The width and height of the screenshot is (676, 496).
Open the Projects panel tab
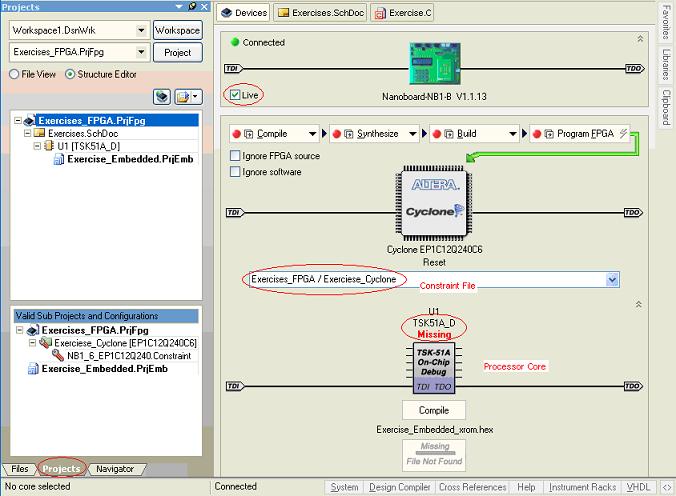pyautogui.click(x=61, y=469)
